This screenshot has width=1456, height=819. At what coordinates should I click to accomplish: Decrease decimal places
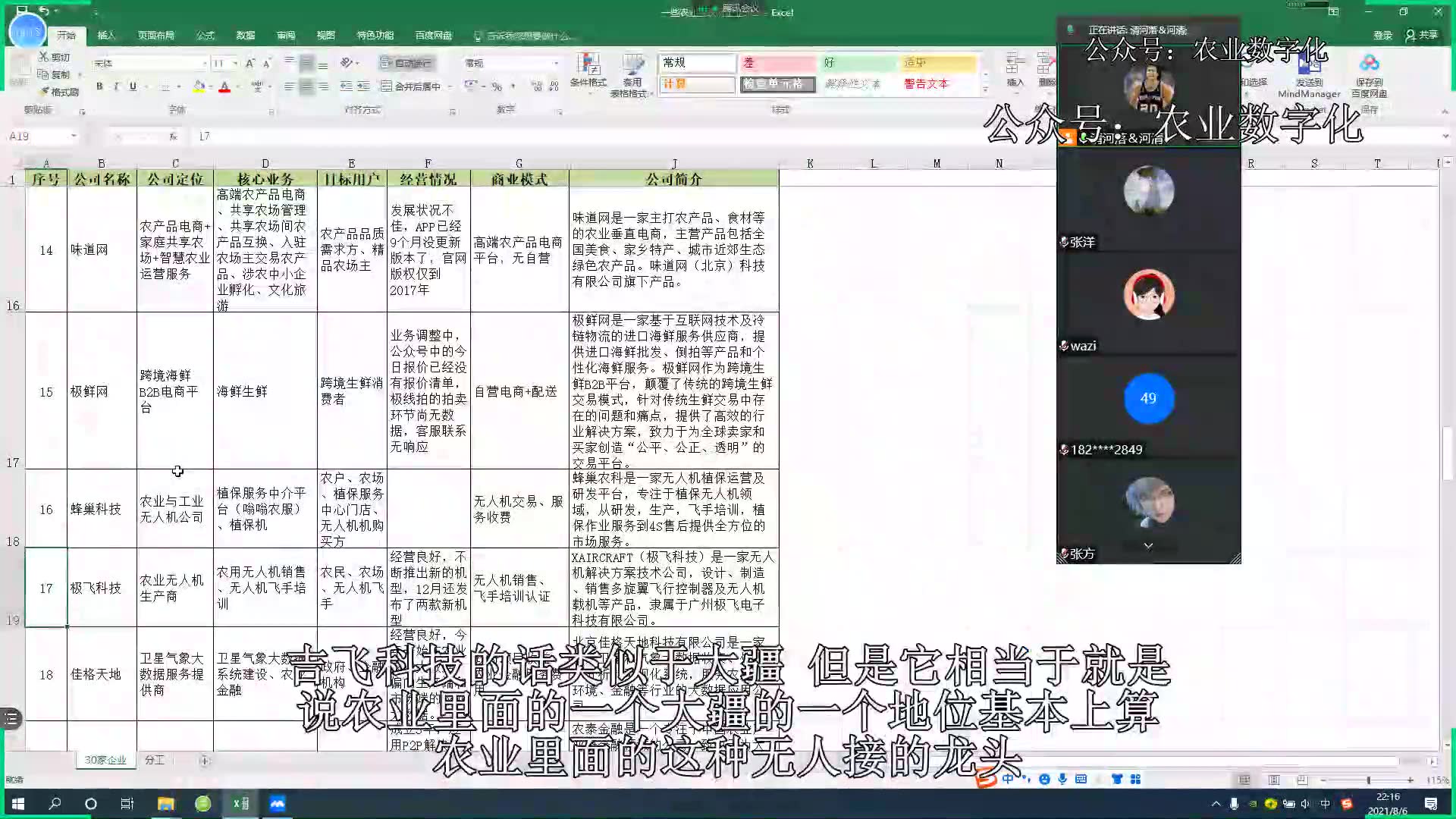click(x=554, y=86)
